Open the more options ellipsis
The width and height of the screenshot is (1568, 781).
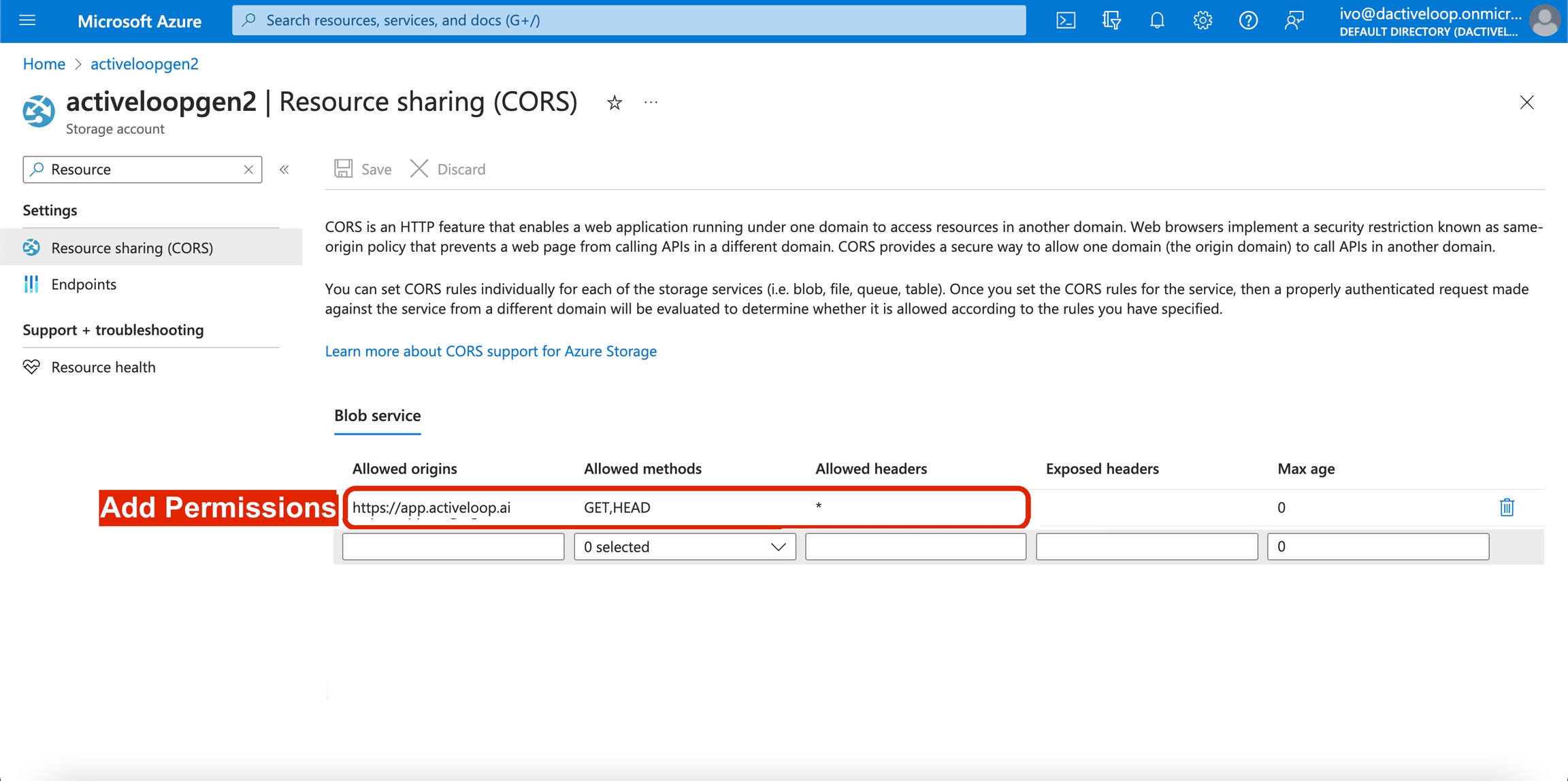coord(651,103)
